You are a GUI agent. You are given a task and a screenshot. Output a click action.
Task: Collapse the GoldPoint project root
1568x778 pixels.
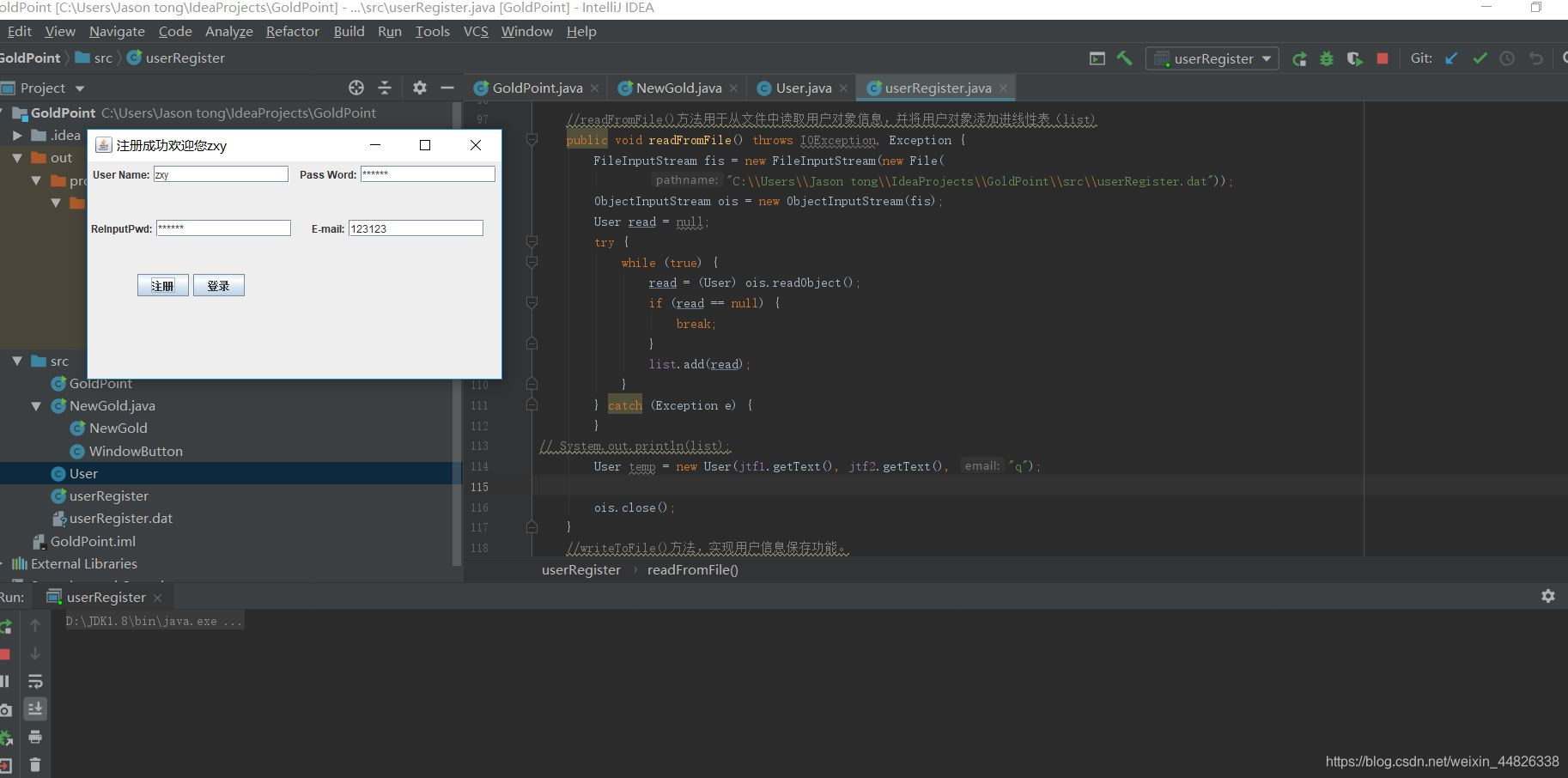pos(3,113)
